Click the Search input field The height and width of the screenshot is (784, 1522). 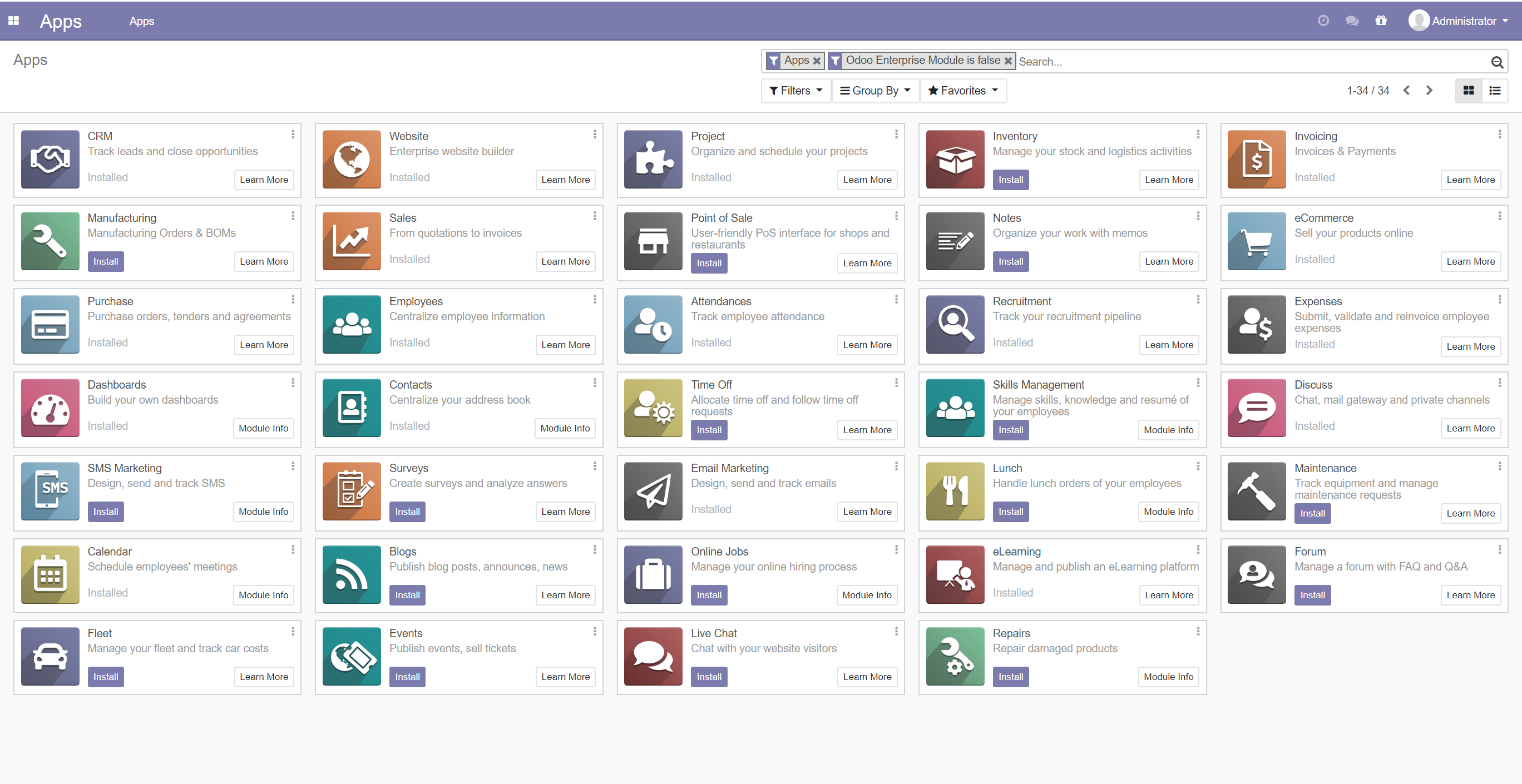point(1252,61)
